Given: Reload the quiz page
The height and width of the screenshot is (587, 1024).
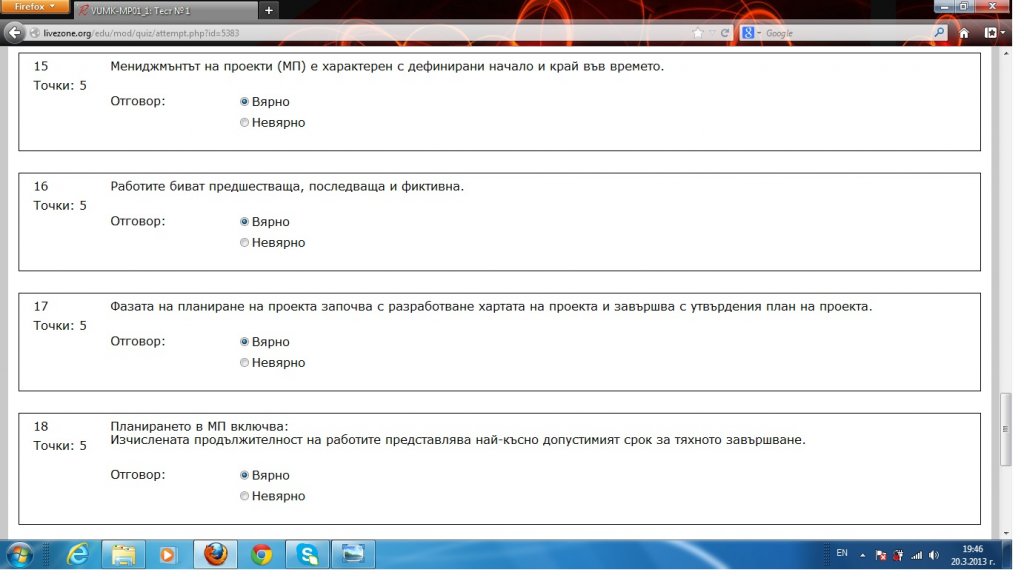Looking at the screenshot, I should point(725,33).
